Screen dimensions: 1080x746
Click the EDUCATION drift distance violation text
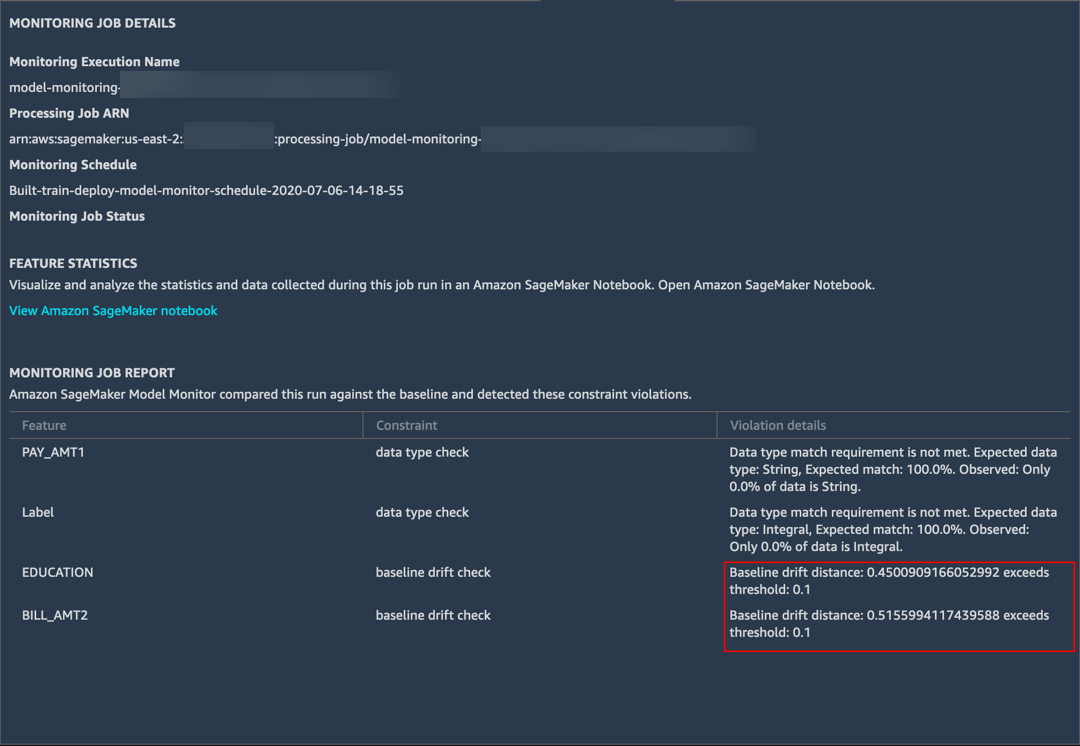pos(889,581)
